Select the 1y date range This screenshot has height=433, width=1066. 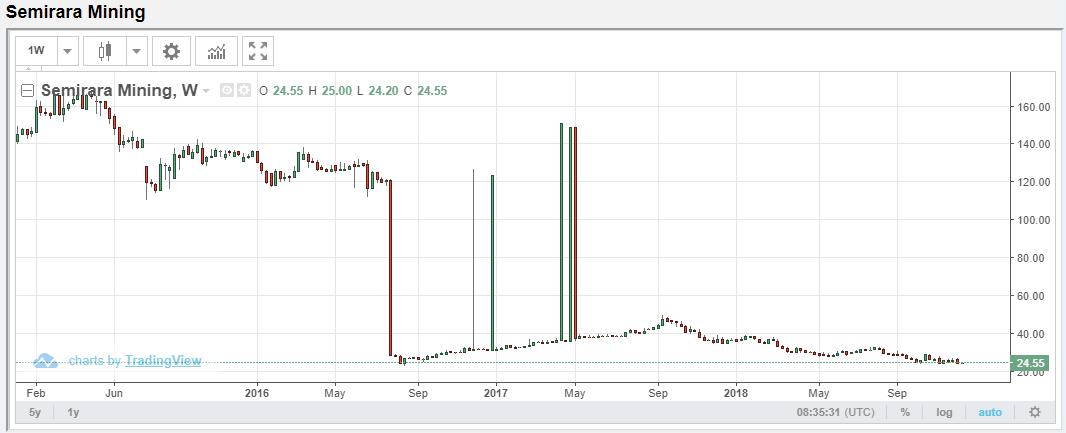coord(73,412)
